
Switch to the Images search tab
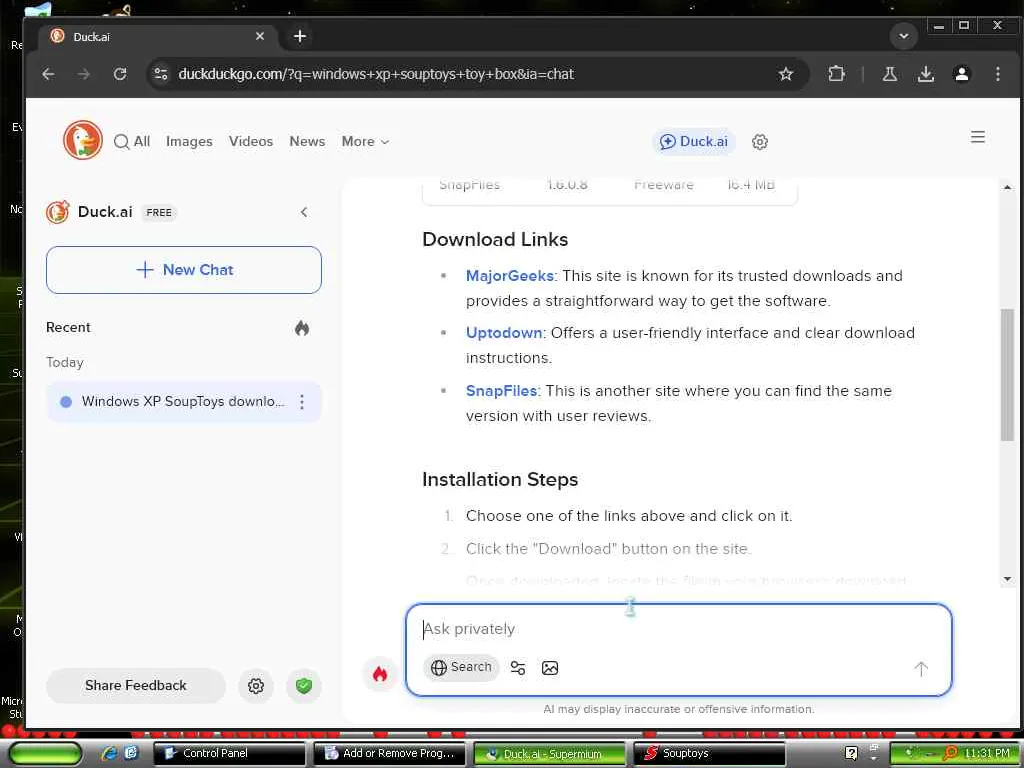[x=189, y=142]
